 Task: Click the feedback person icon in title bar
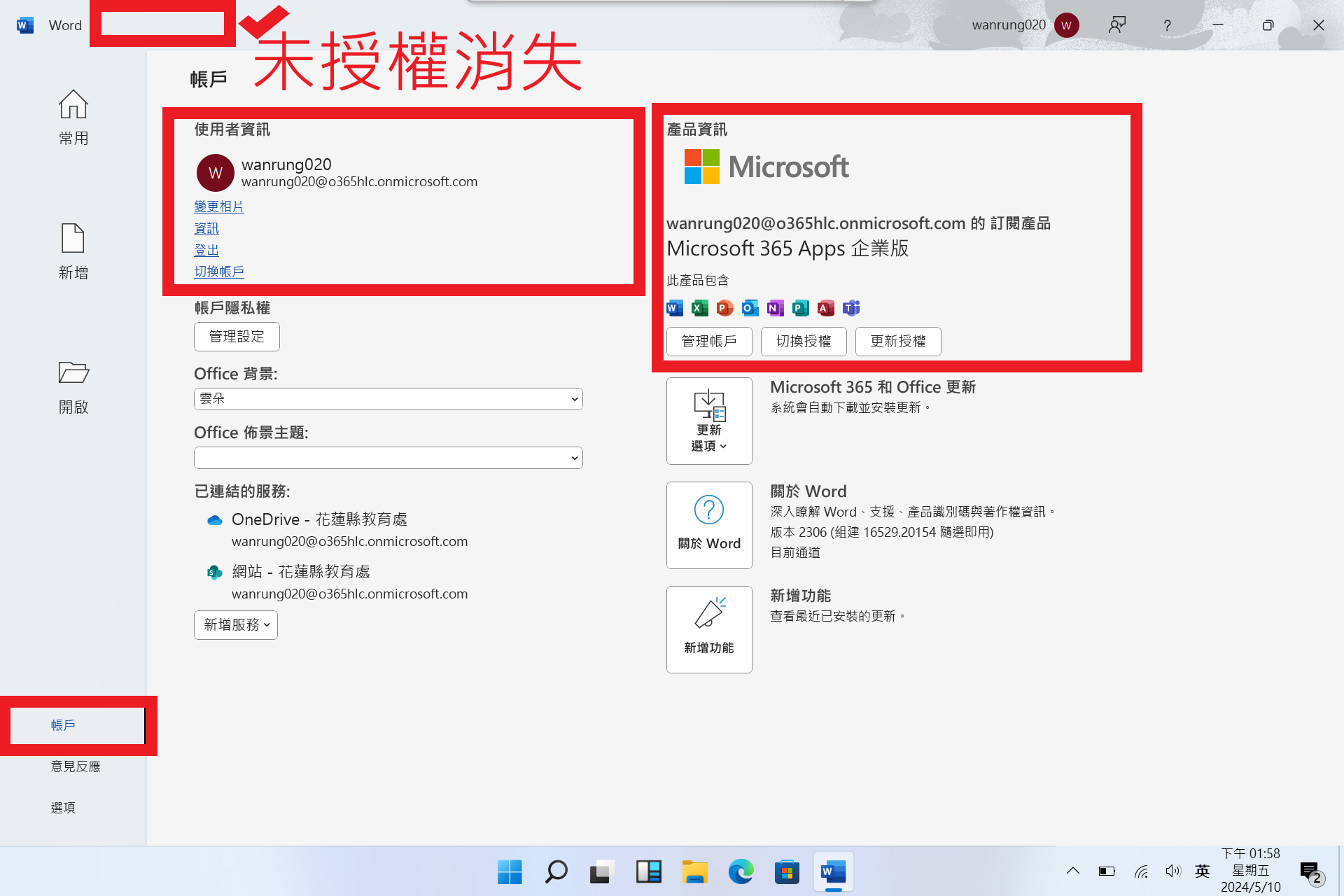pyautogui.click(x=1117, y=25)
